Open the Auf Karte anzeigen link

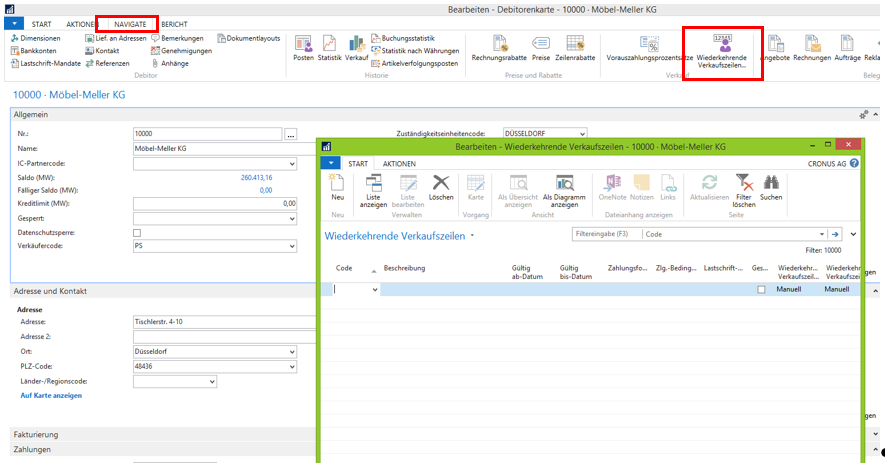pos(51,396)
